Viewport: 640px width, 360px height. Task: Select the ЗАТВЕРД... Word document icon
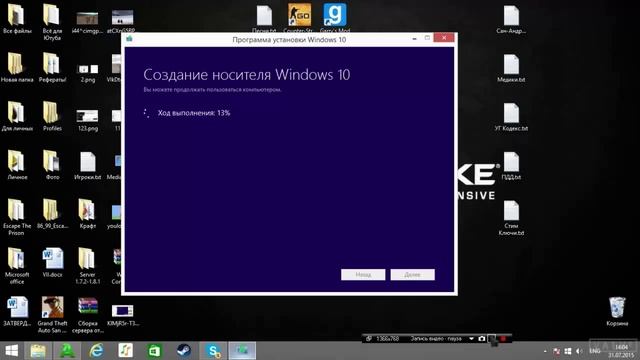click(16, 311)
